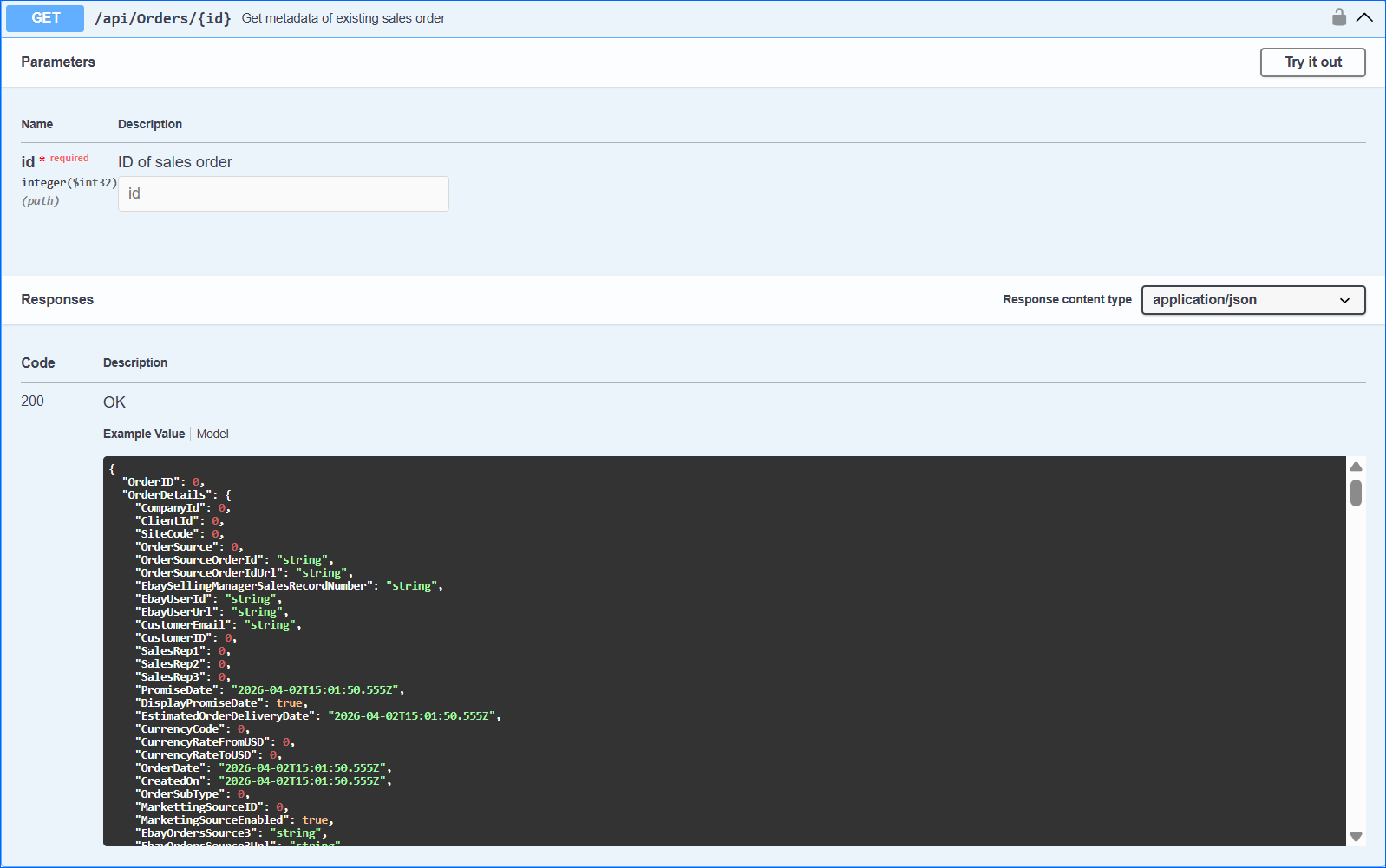Click the scroll down arrow of the example box
Screen dimensions: 1386x868
(x=1356, y=837)
